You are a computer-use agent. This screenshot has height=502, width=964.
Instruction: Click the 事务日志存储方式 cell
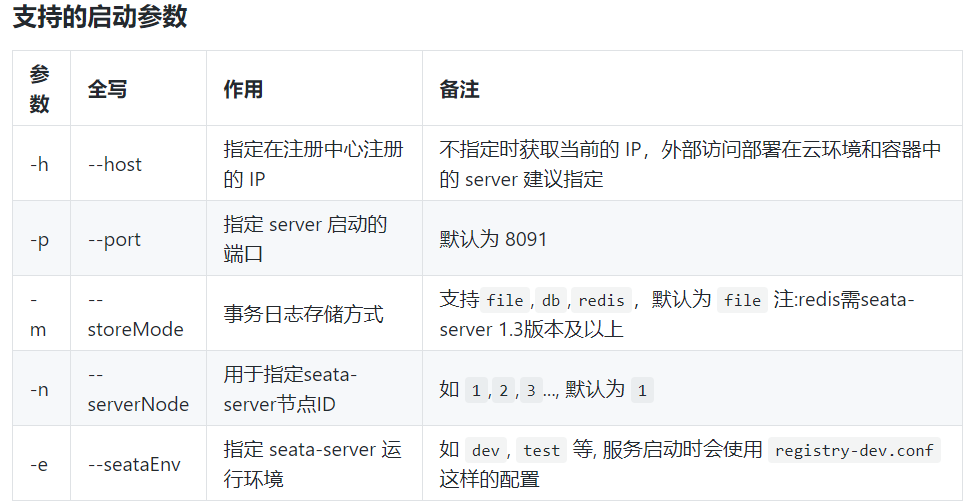(x=314, y=313)
